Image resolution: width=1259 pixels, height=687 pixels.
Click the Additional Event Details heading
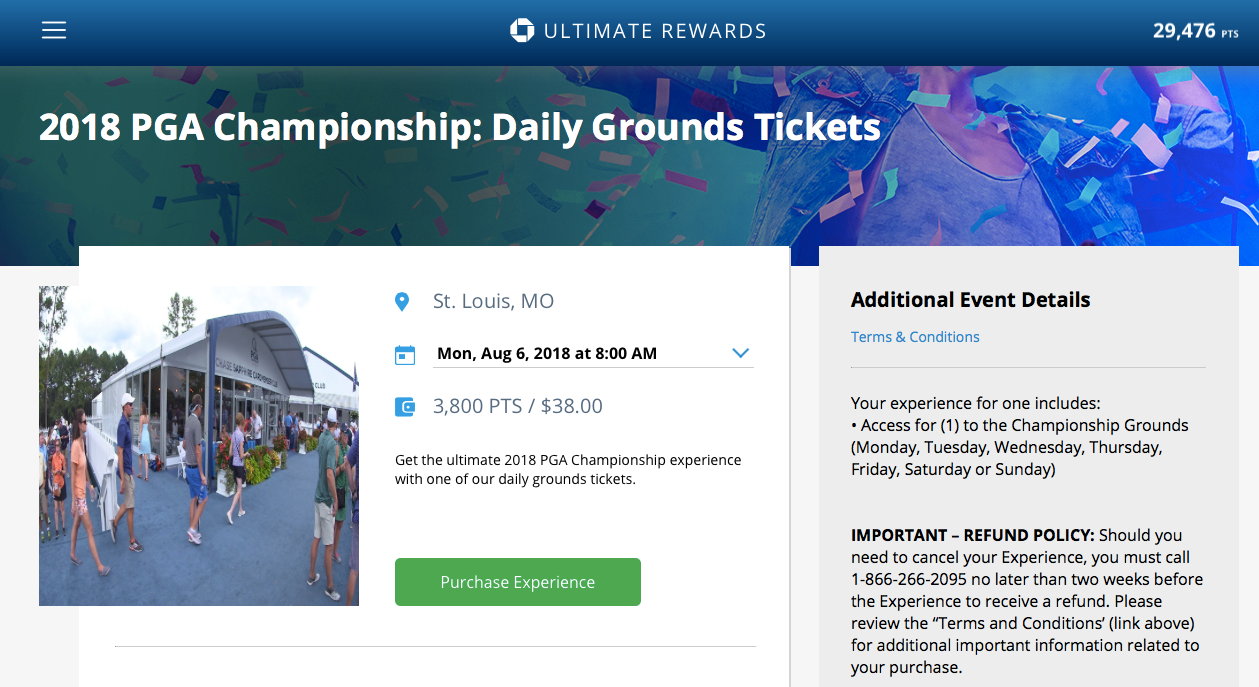970,300
